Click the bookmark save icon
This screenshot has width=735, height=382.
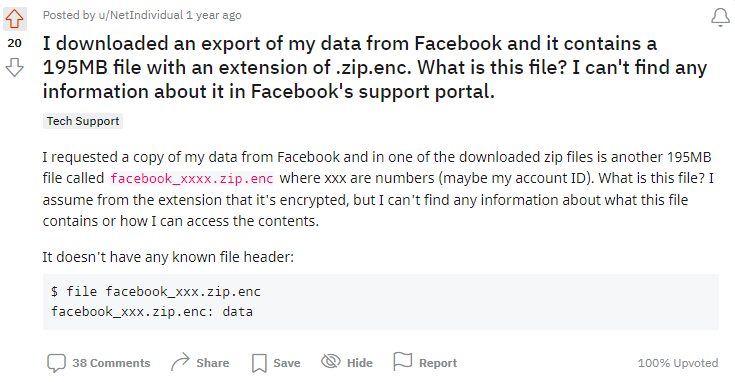click(x=259, y=363)
